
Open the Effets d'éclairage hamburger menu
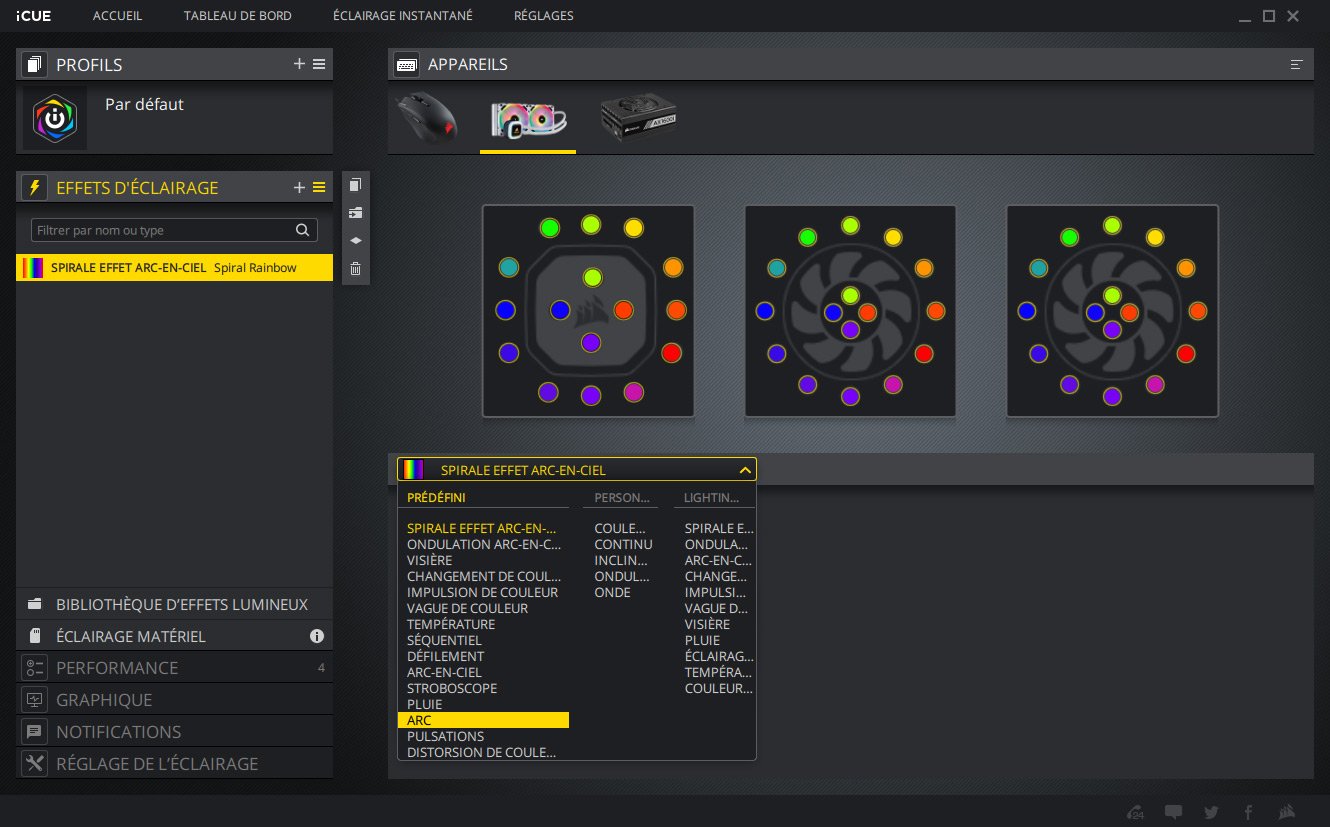click(319, 187)
